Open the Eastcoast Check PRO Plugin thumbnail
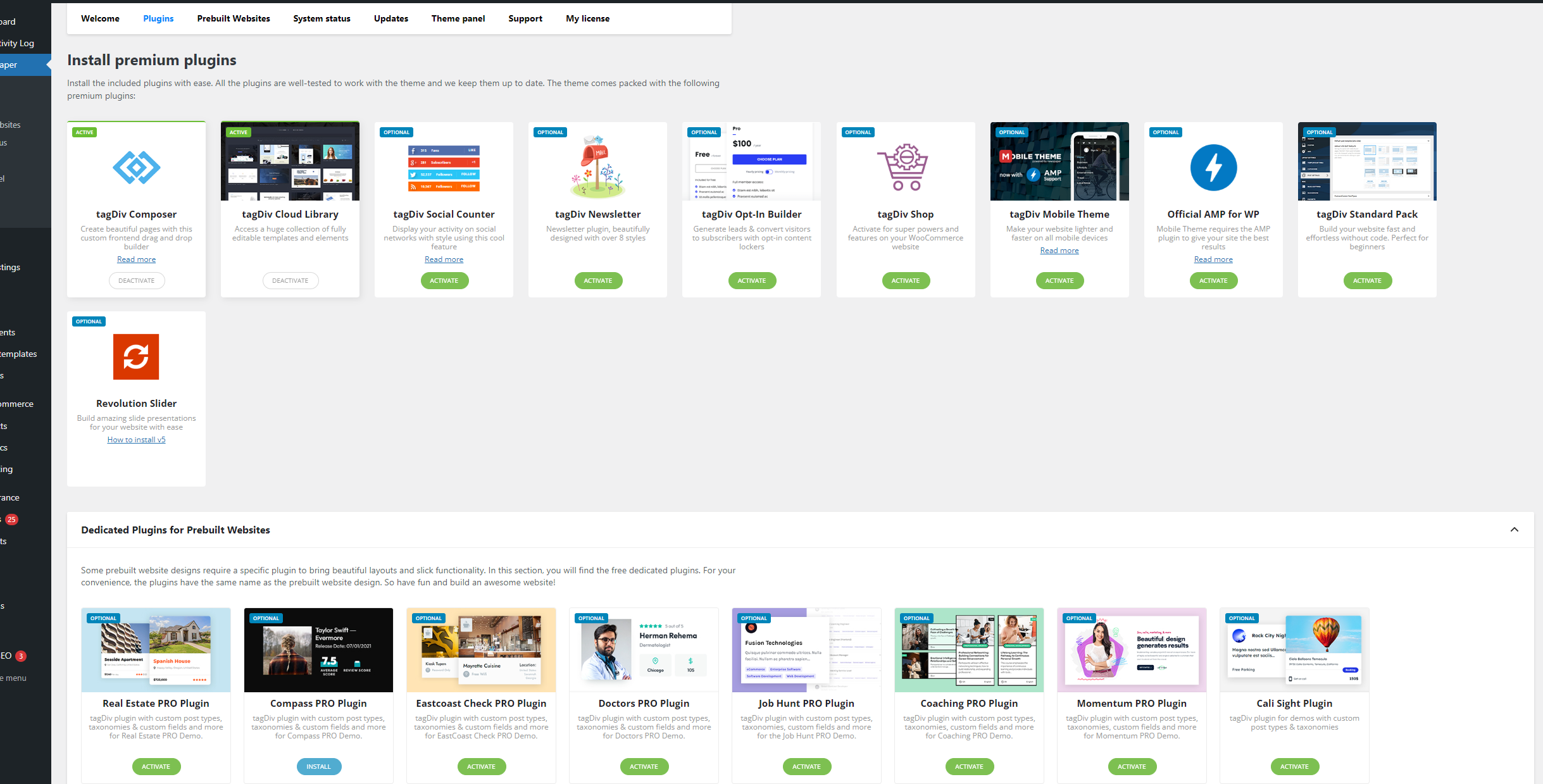Screen dimensions: 1543x784 481,650
